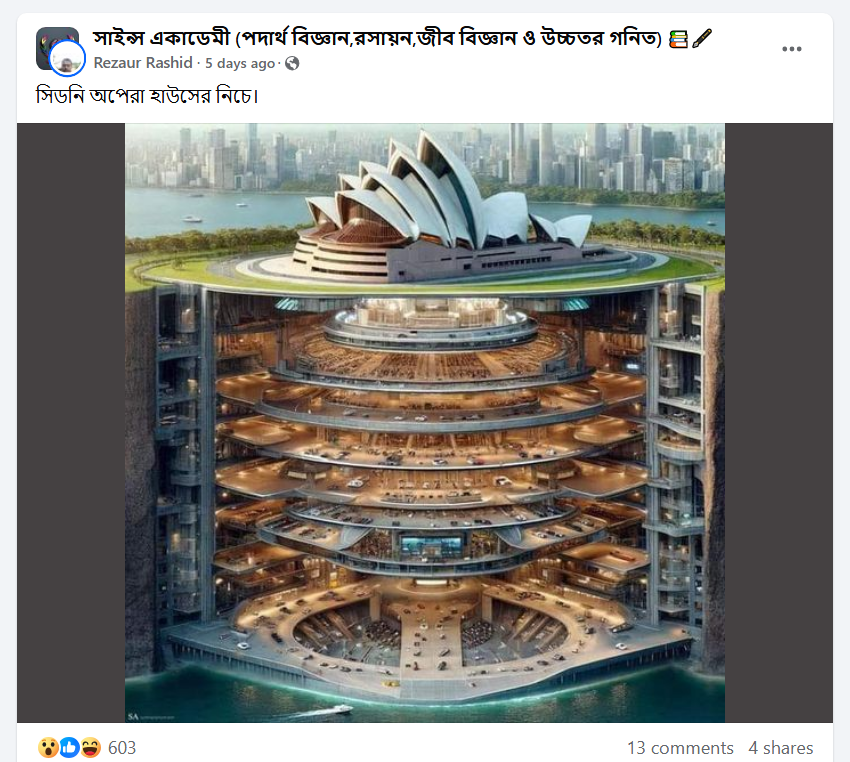The height and width of the screenshot is (762, 850).
Task: Click the dark margin left of photo
Action: [71, 423]
